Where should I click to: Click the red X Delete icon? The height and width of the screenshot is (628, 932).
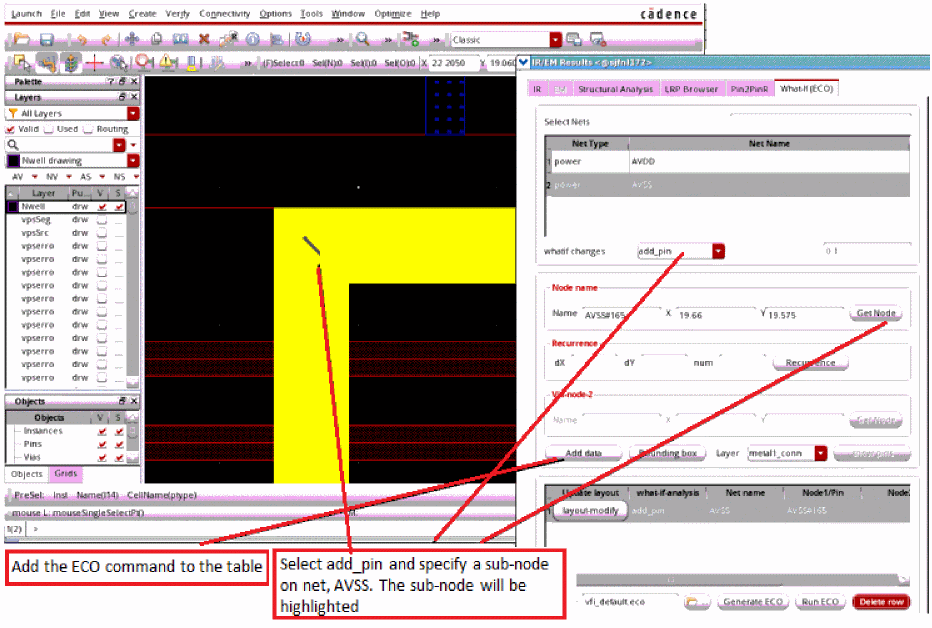pos(204,40)
